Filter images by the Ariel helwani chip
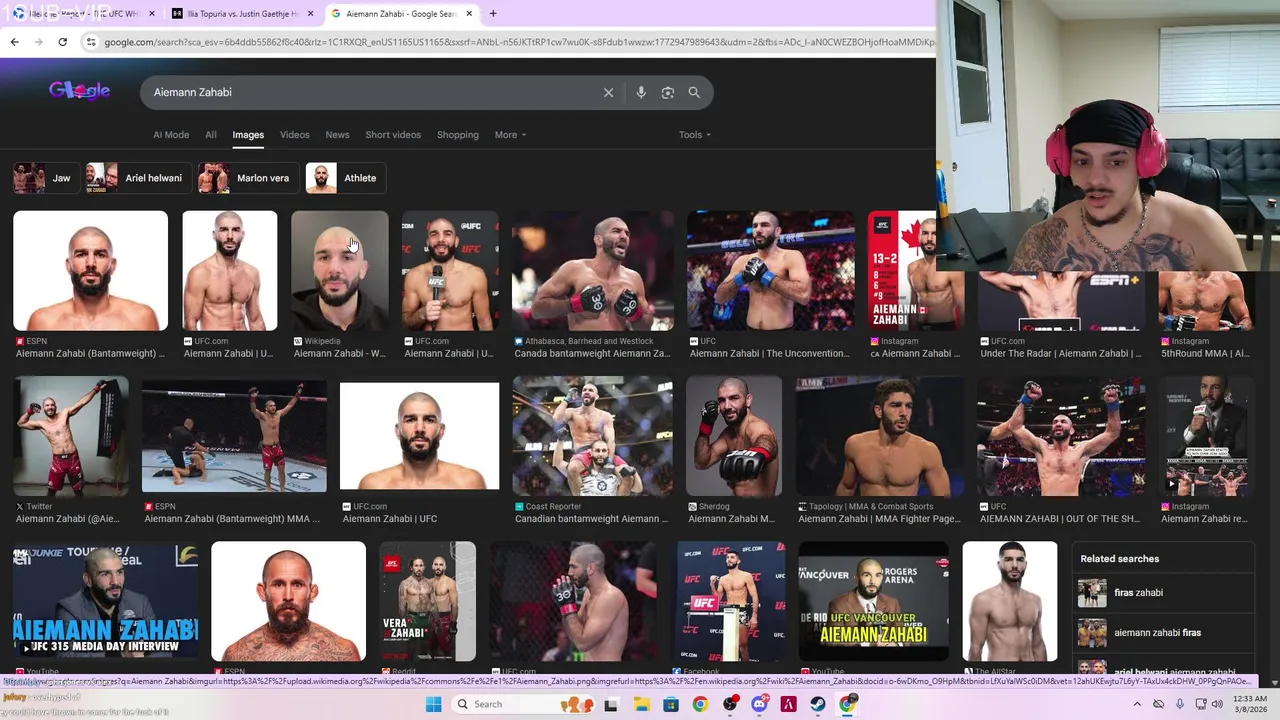Screen dimensions: 1280x720 (x=137, y=178)
